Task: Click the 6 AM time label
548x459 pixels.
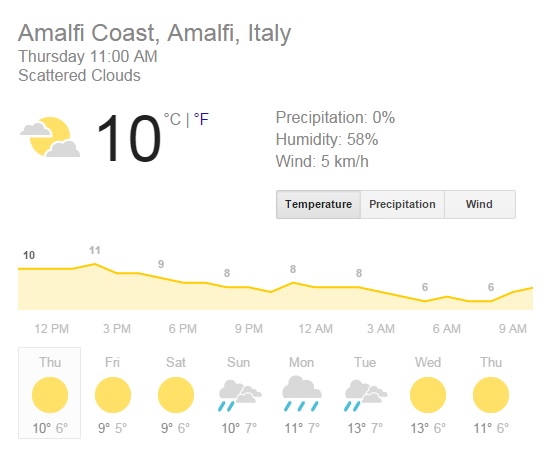Action: pos(447,329)
